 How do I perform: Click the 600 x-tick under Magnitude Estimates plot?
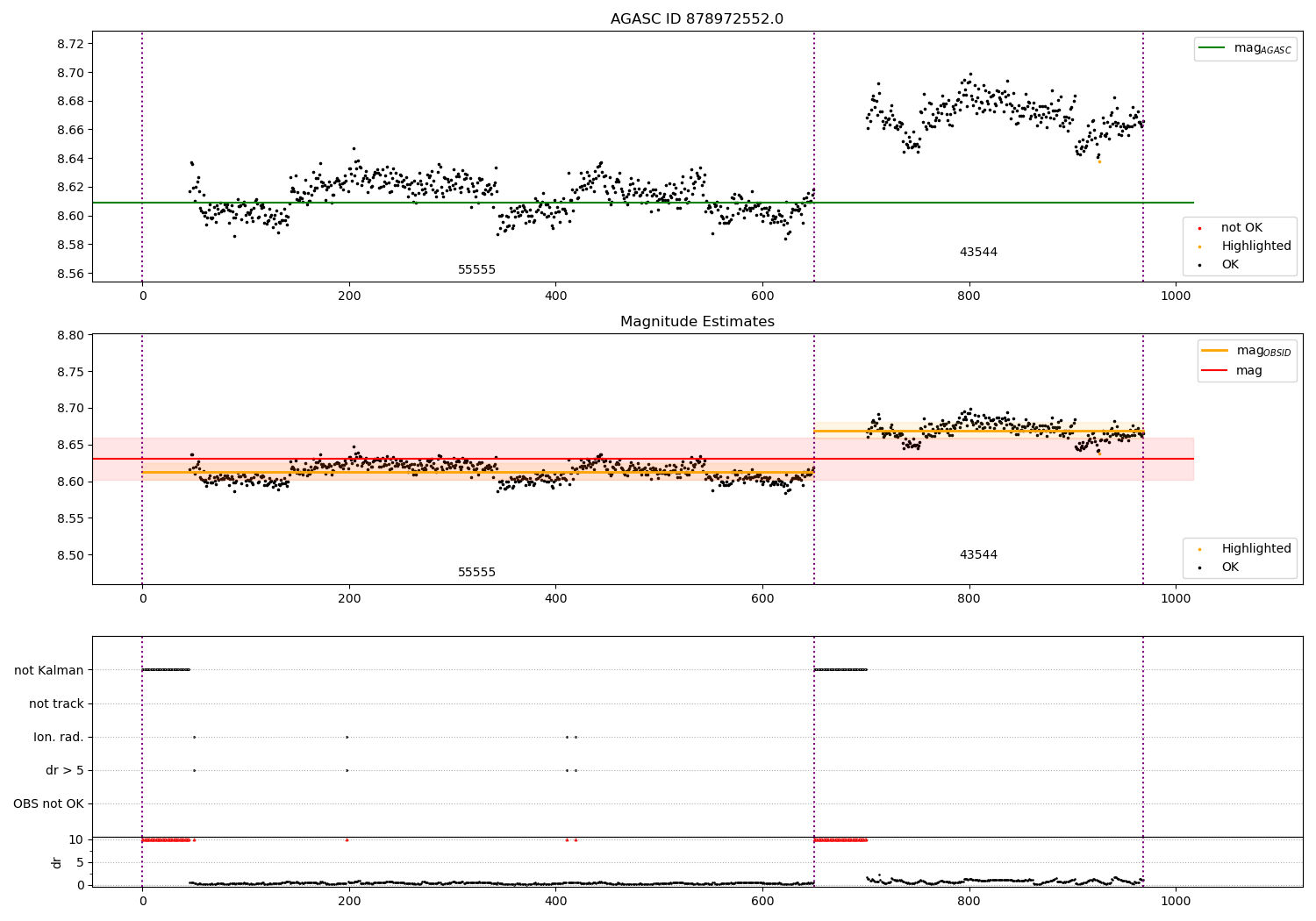[762, 599]
